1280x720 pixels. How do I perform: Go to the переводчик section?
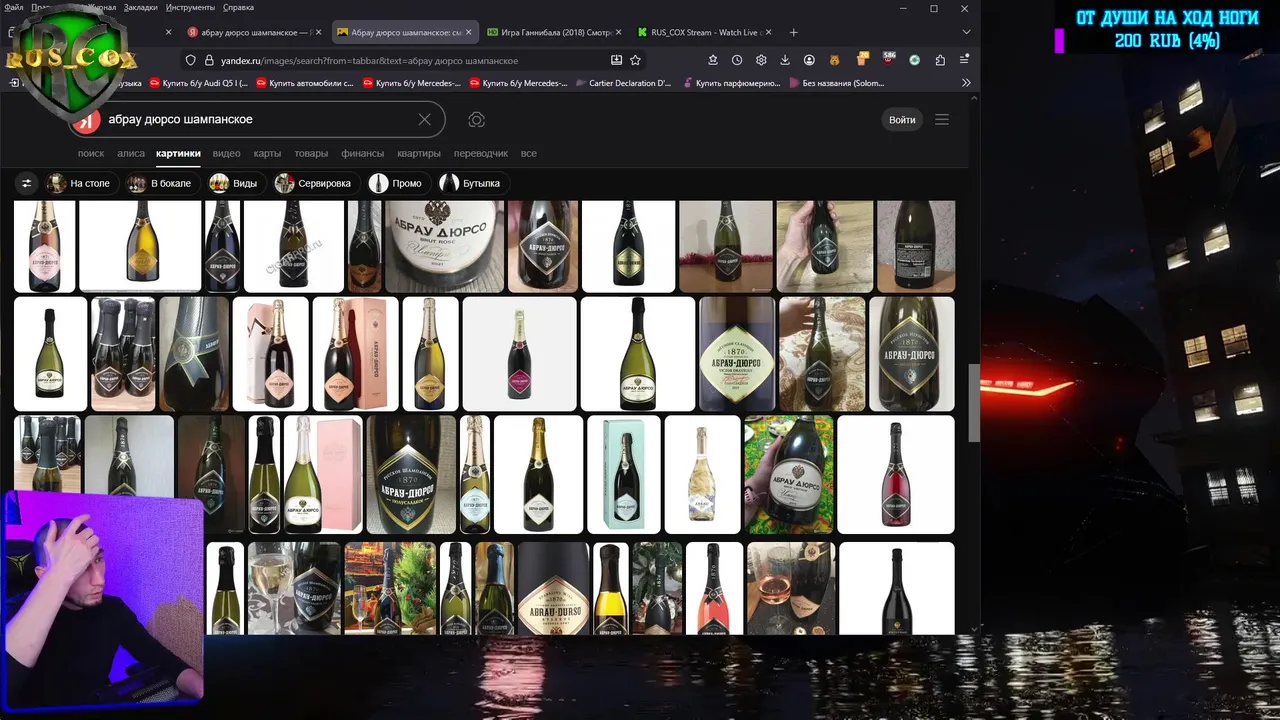pyautogui.click(x=481, y=153)
